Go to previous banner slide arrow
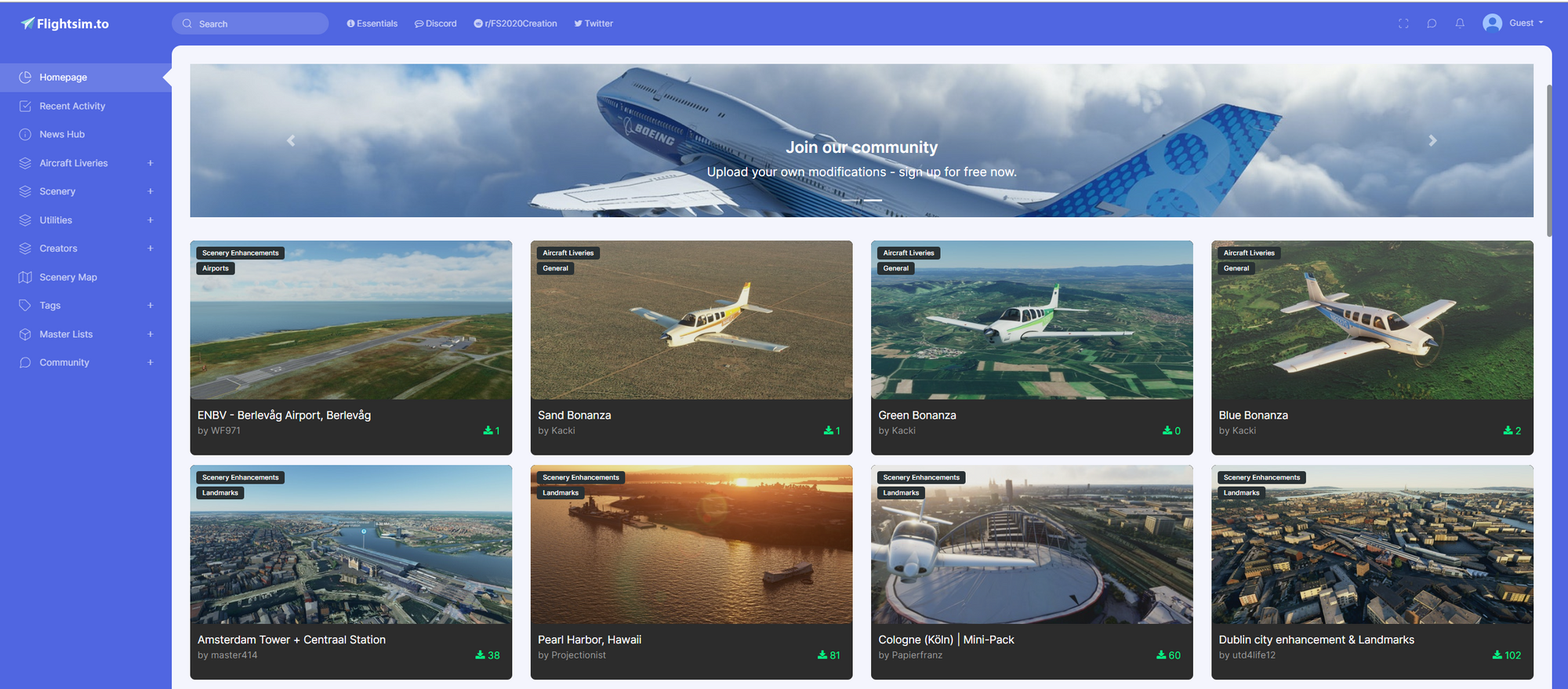This screenshot has width=1568, height=689. [291, 140]
